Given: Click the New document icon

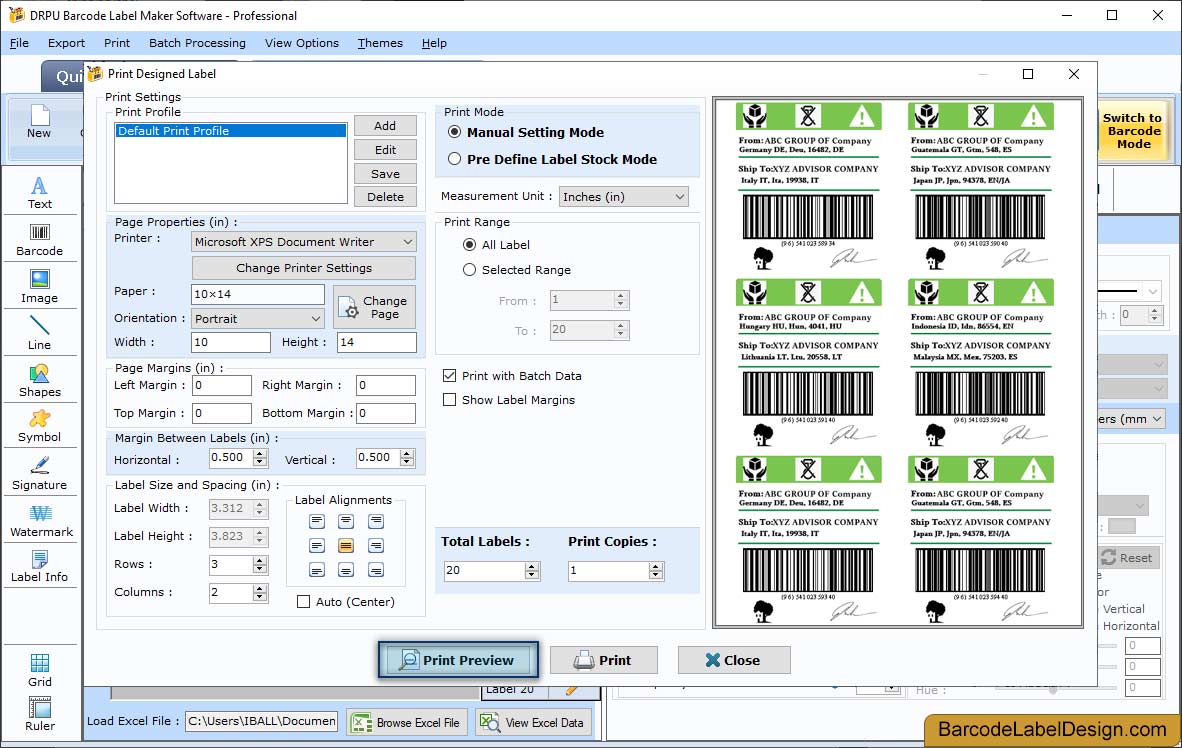Looking at the screenshot, I should (x=38, y=122).
